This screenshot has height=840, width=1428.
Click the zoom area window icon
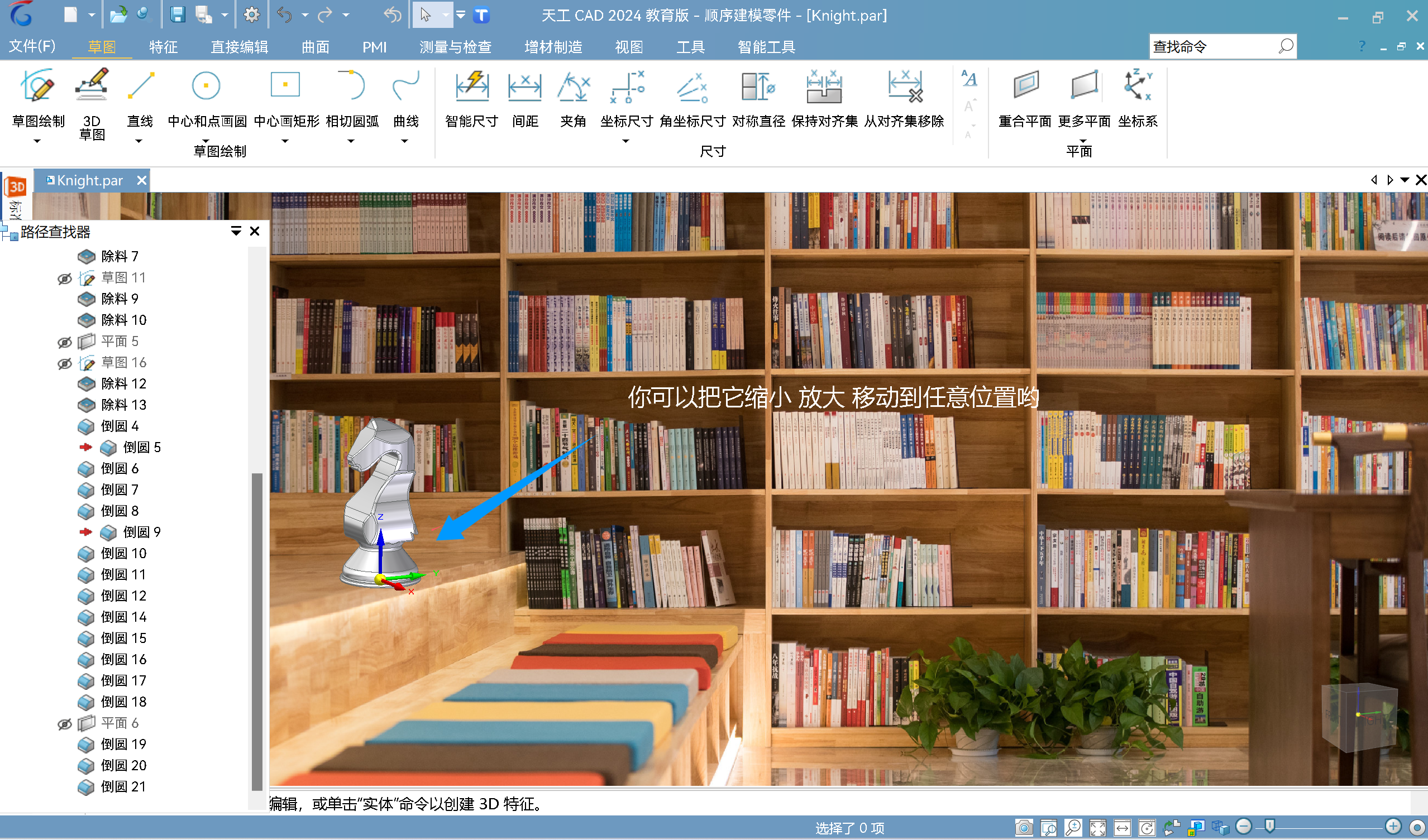click(x=1048, y=828)
